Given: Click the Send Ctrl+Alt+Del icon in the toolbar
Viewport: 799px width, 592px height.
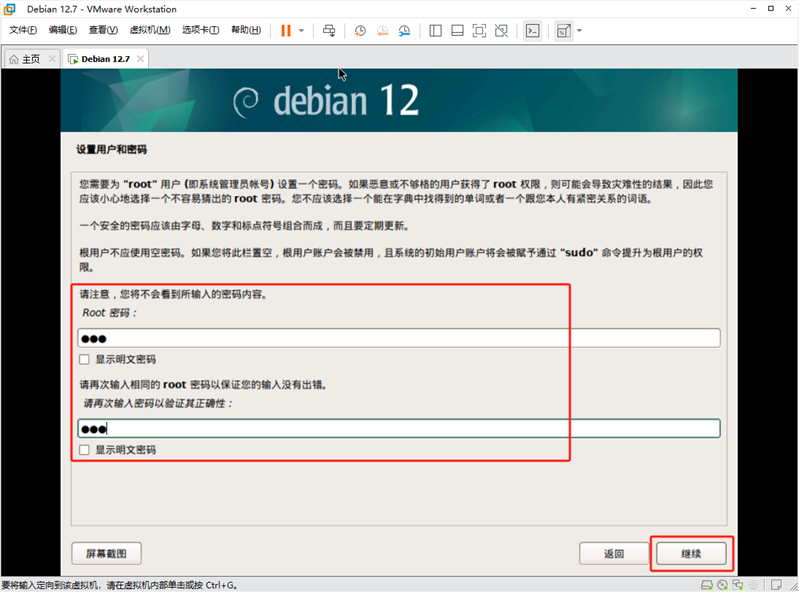Looking at the screenshot, I should coord(329,31).
